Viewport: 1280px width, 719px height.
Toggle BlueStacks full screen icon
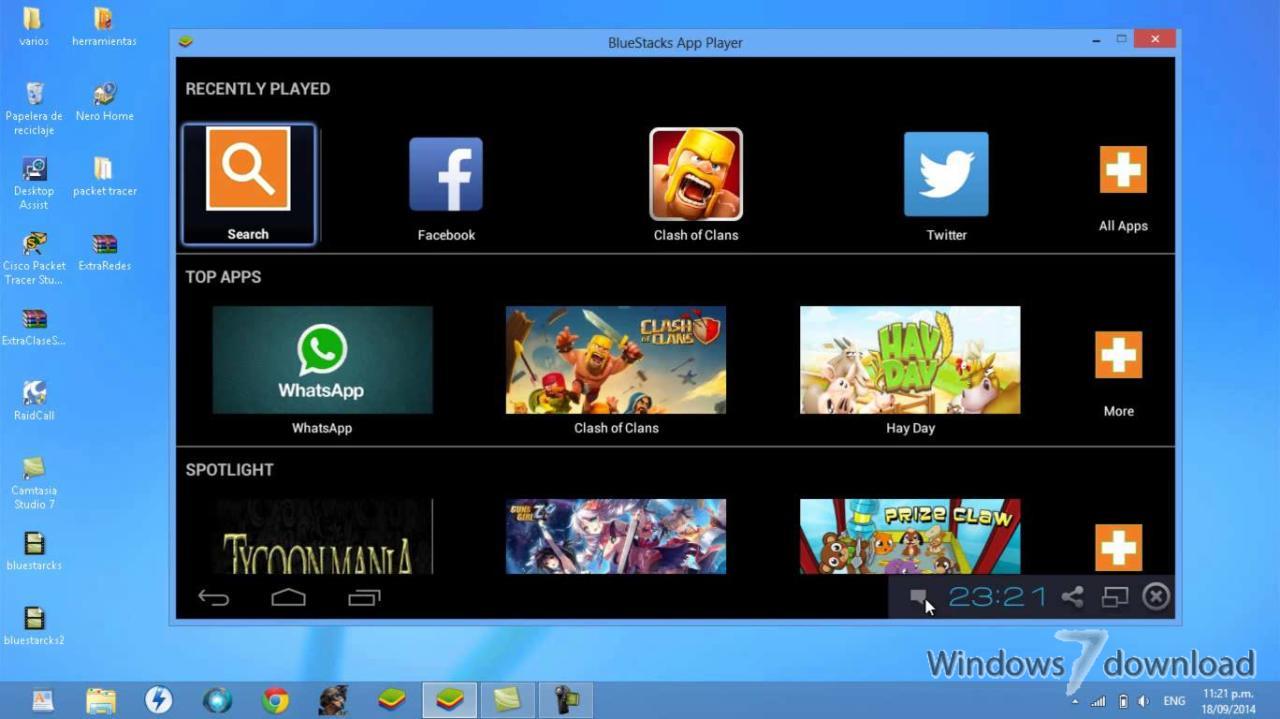coord(1115,597)
